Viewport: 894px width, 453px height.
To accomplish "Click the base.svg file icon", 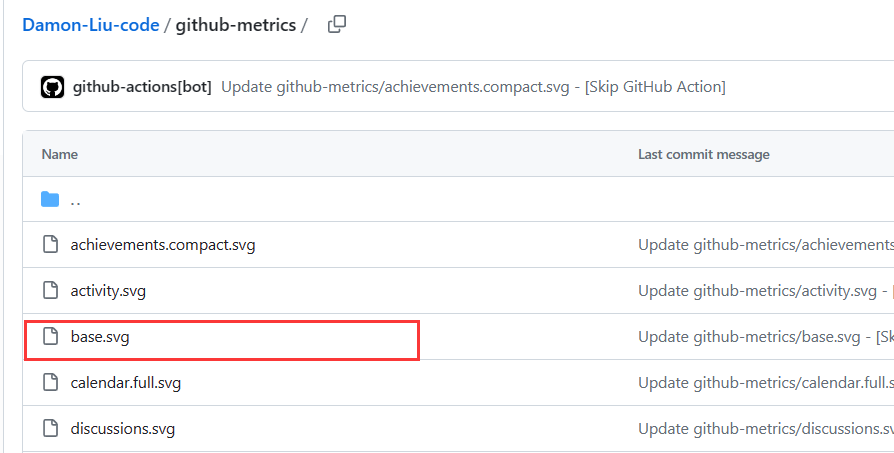I will point(50,337).
